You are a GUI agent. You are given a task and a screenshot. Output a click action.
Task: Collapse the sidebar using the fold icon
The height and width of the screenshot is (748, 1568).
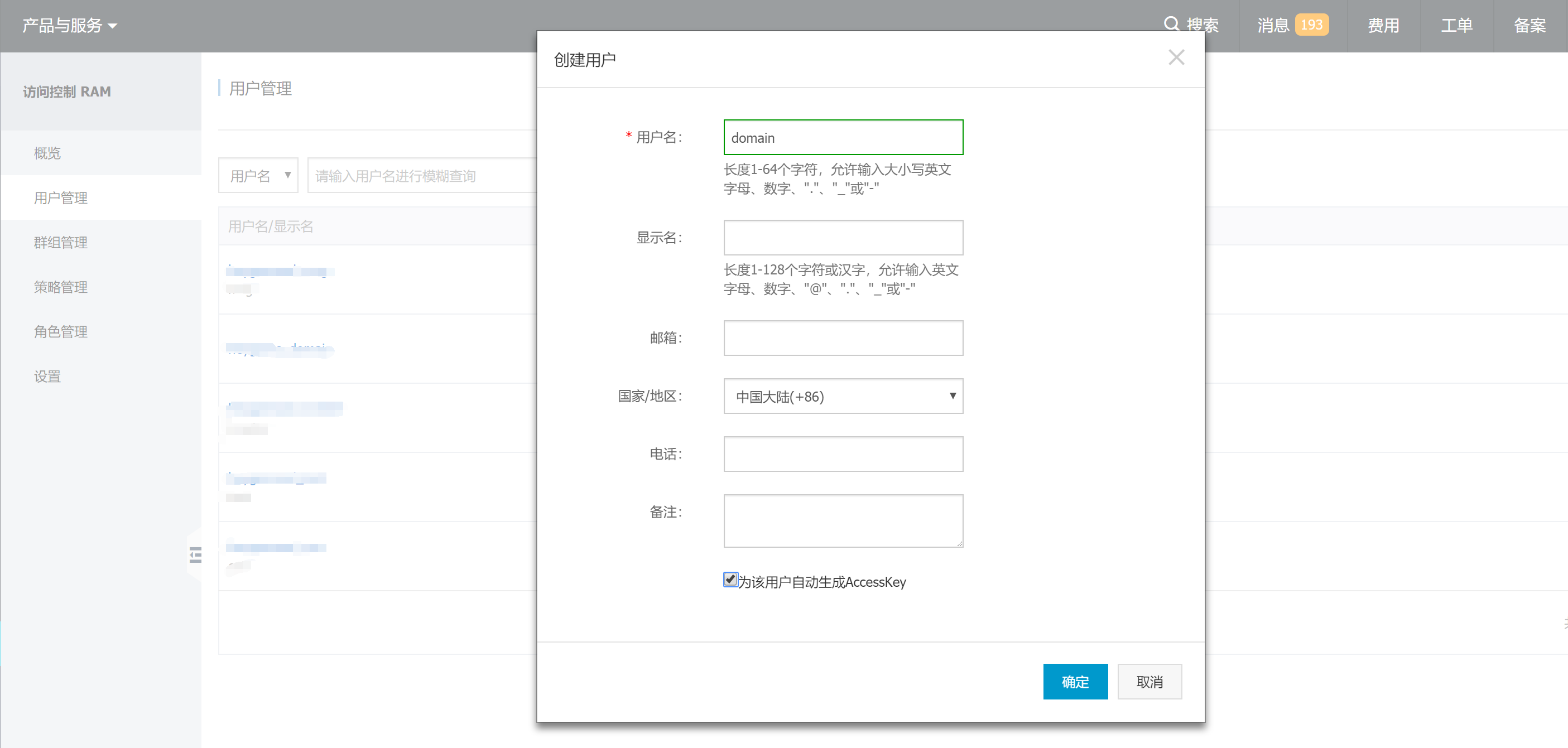(x=195, y=554)
